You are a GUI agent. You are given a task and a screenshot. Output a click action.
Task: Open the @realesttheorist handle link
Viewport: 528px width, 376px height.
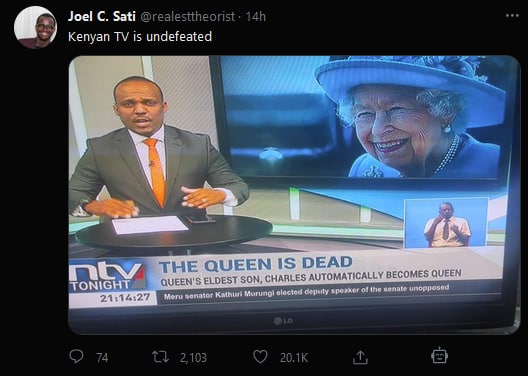[187, 16]
